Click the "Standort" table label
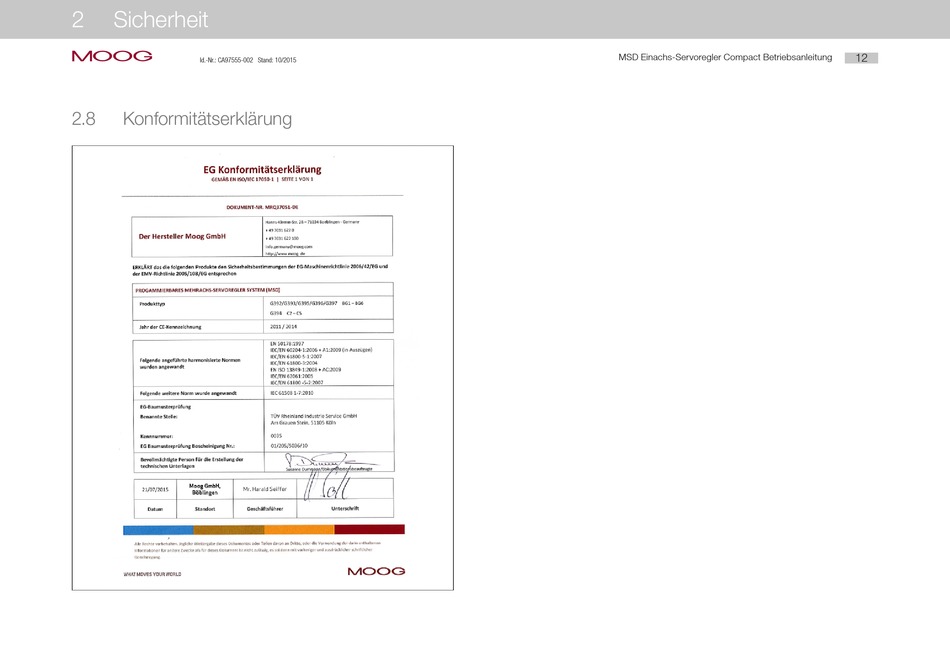The height and width of the screenshot is (672, 950). [205, 509]
